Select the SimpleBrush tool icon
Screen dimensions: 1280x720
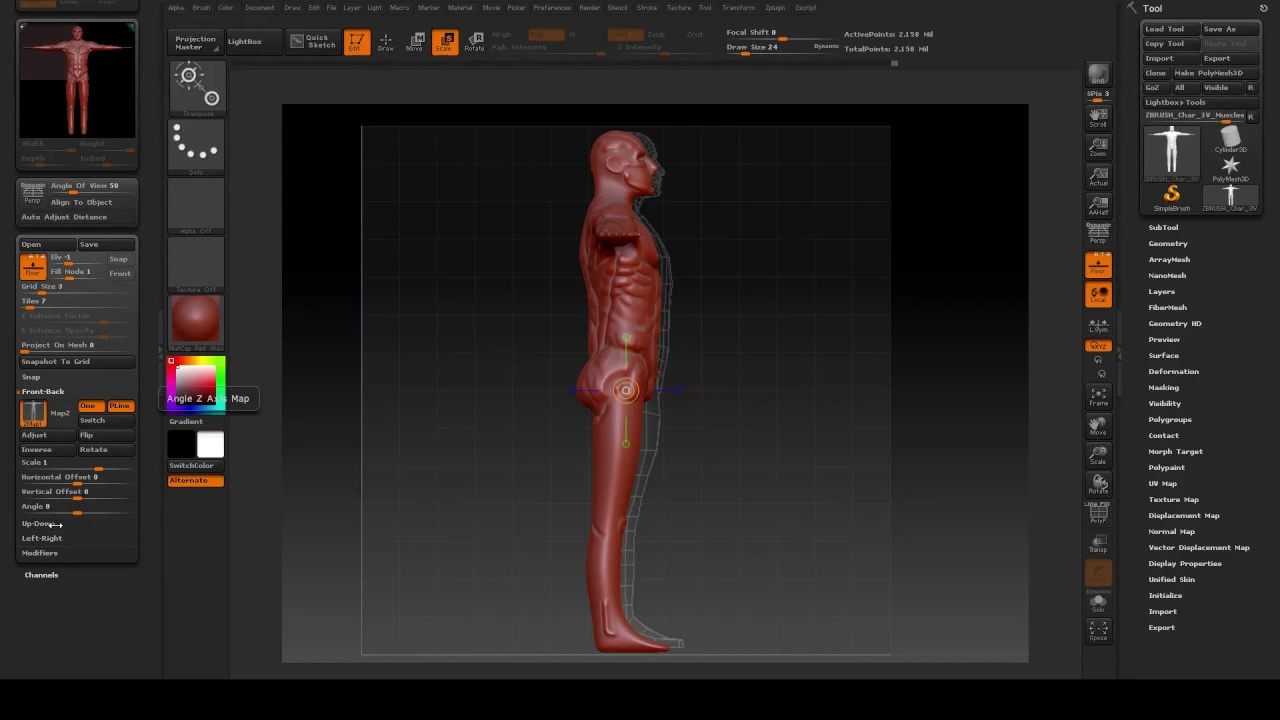point(1171,197)
